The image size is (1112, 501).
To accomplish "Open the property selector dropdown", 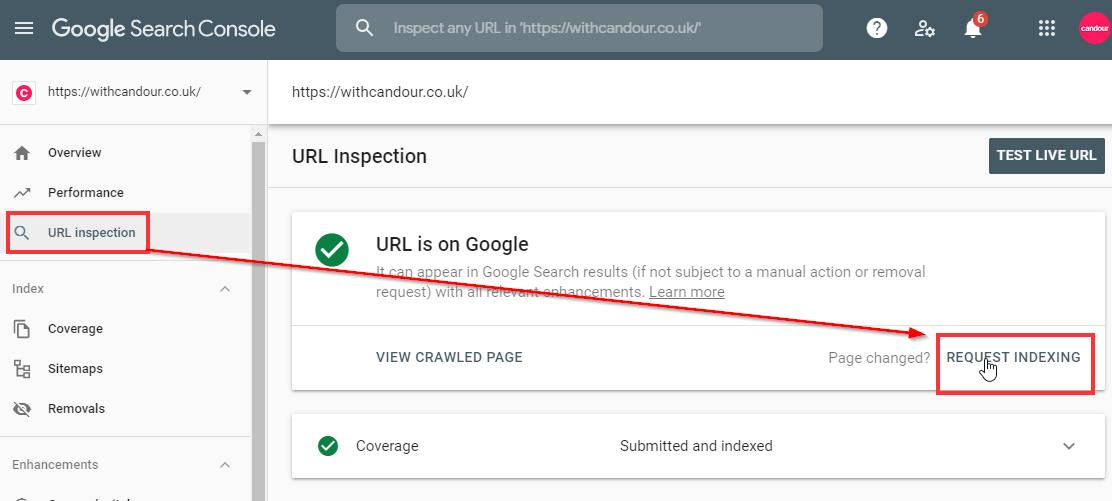I will (x=247, y=92).
